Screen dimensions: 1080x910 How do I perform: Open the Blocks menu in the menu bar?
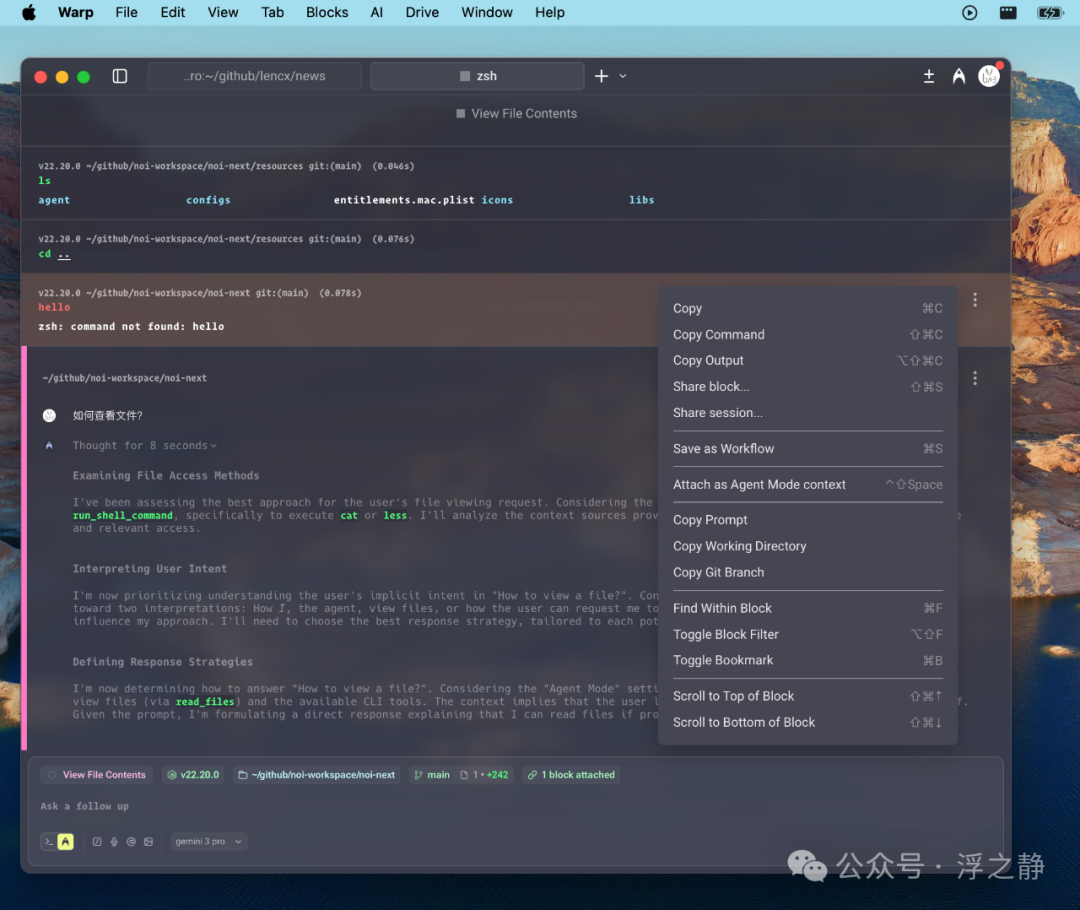pos(326,12)
